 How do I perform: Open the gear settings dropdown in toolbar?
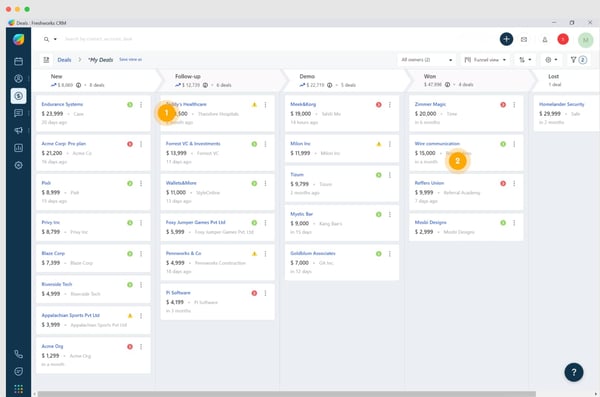pos(551,60)
